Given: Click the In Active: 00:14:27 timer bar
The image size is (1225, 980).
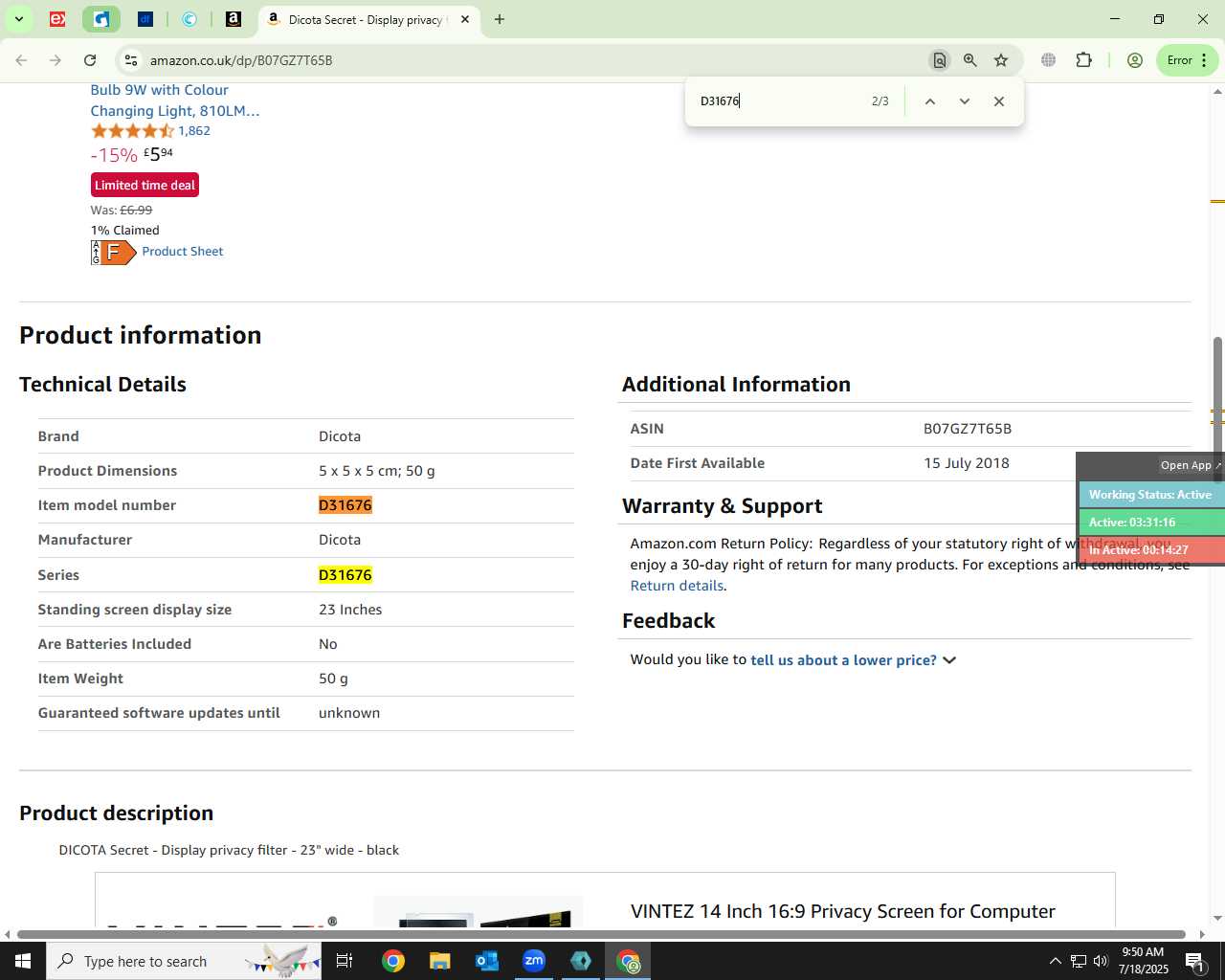Looking at the screenshot, I should (1151, 550).
